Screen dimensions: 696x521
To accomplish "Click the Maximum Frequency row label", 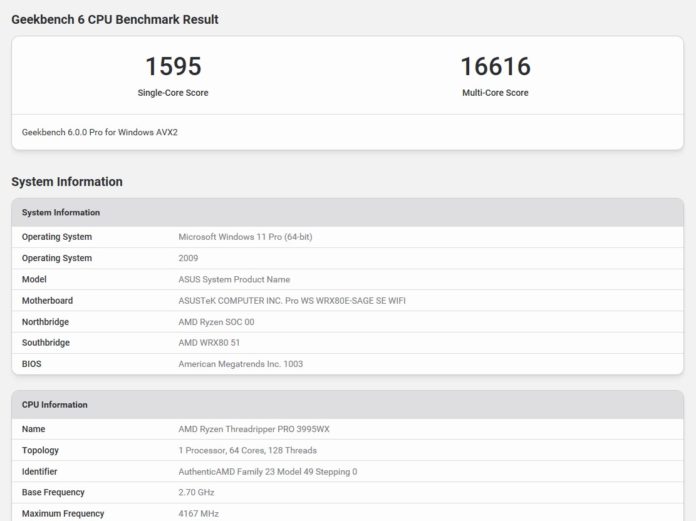I will (x=63, y=514).
